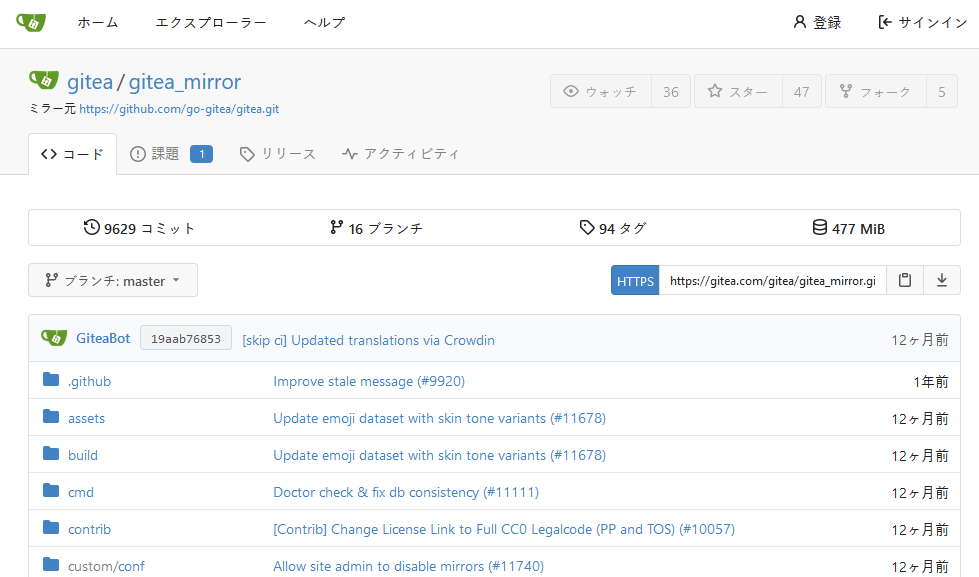Click the clone URL input field
The width and height of the screenshot is (979, 577).
pyautogui.click(x=772, y=281)
